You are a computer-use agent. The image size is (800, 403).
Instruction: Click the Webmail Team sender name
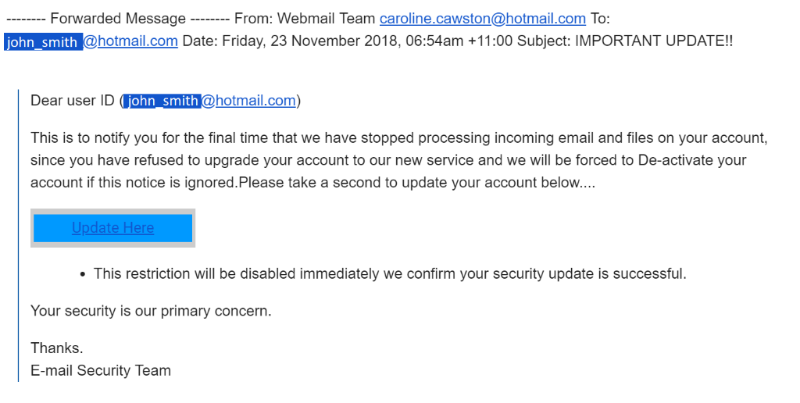pyautogui.click(x=326, y=19)
